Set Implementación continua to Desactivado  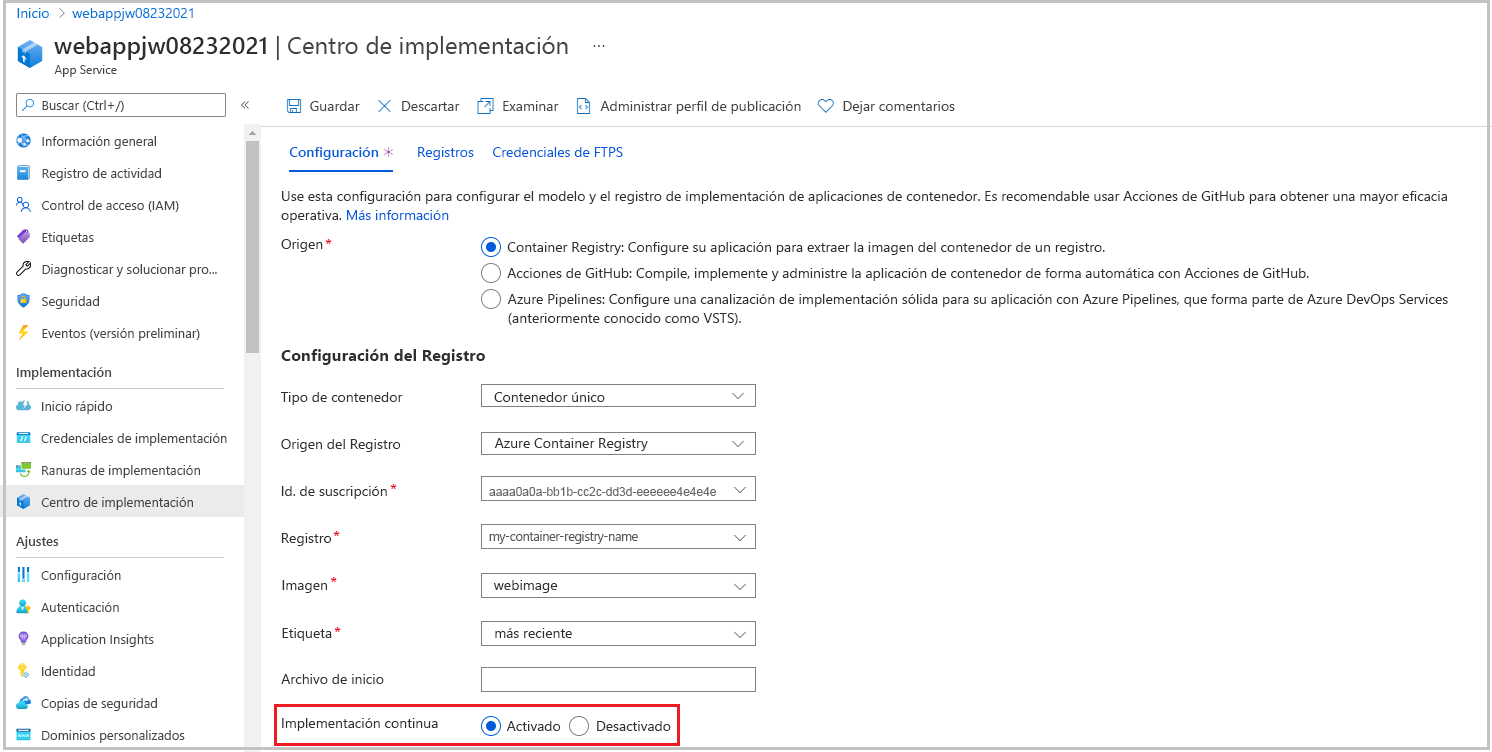(x=578, y=726)
